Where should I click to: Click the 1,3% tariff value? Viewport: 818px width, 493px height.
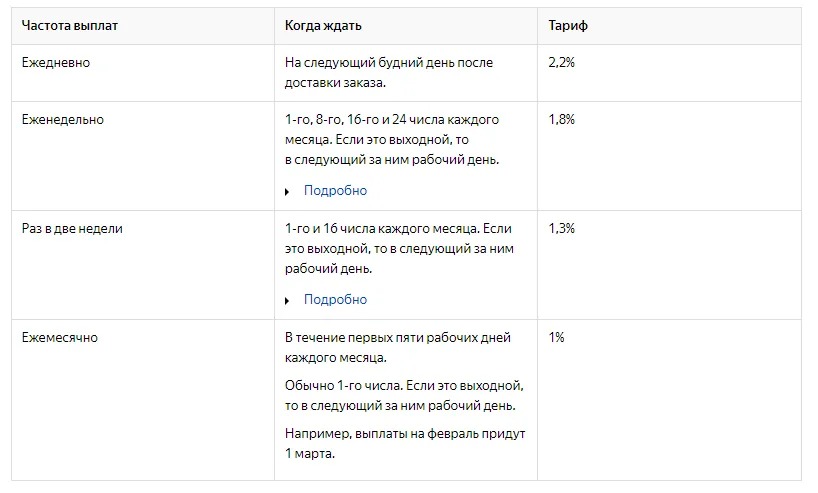tap(562, 229)
